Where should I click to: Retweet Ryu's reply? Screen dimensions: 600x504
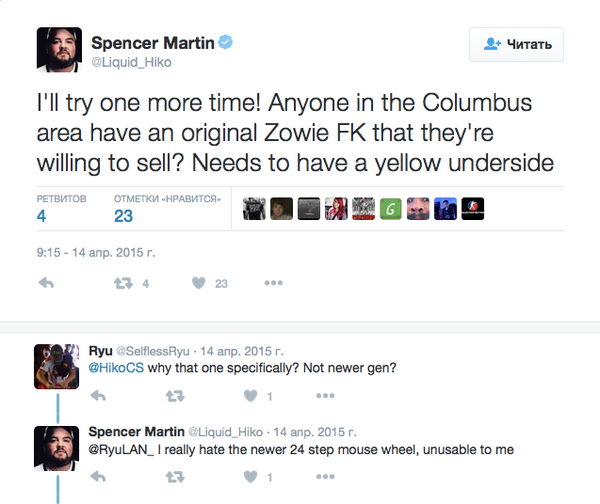tap(174, 396)
